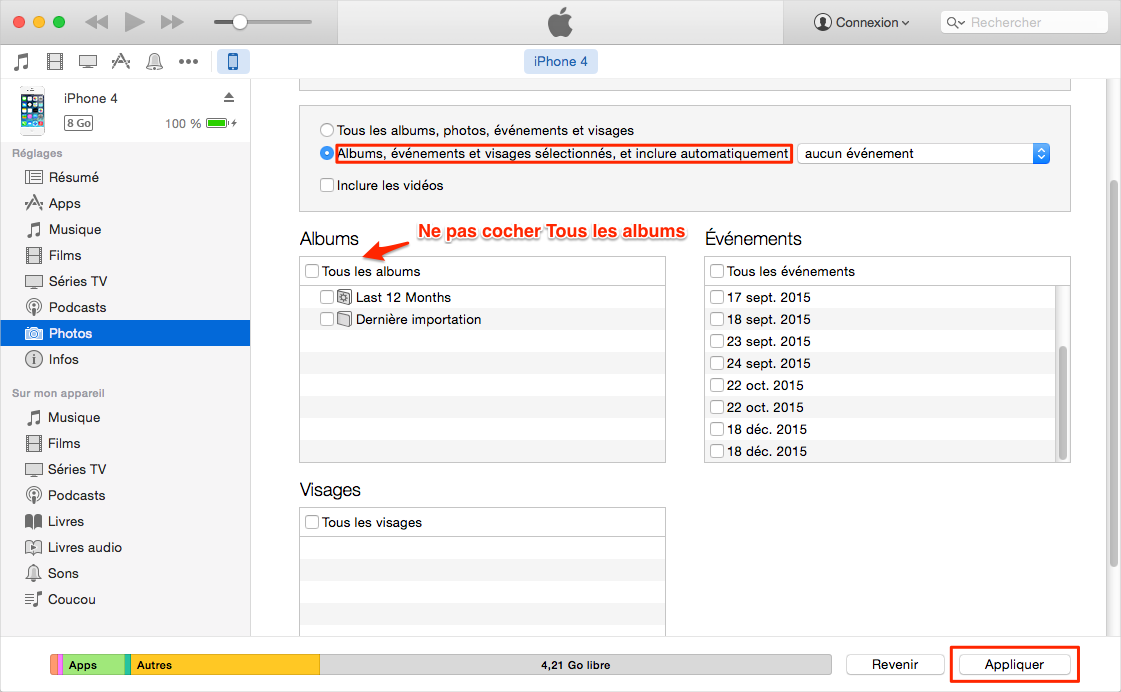Click the 8 Go capacity badge
Screen dimensions: 1121x692
pos(79,123)
